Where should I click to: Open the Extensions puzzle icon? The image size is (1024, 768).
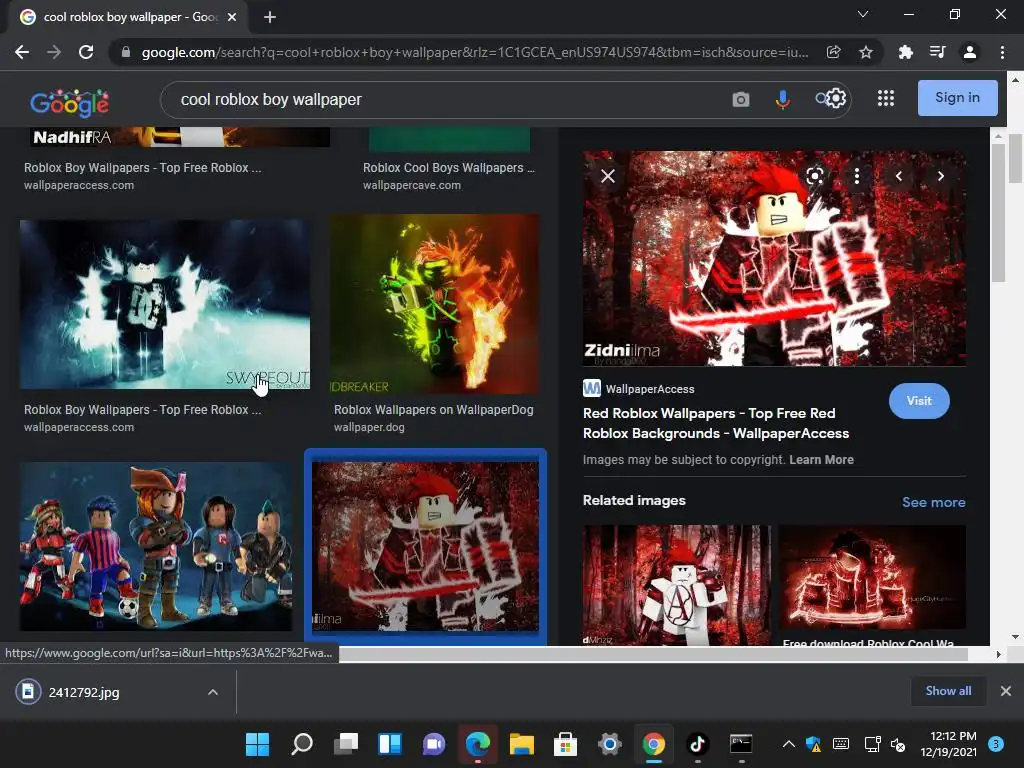pos(905,52)
